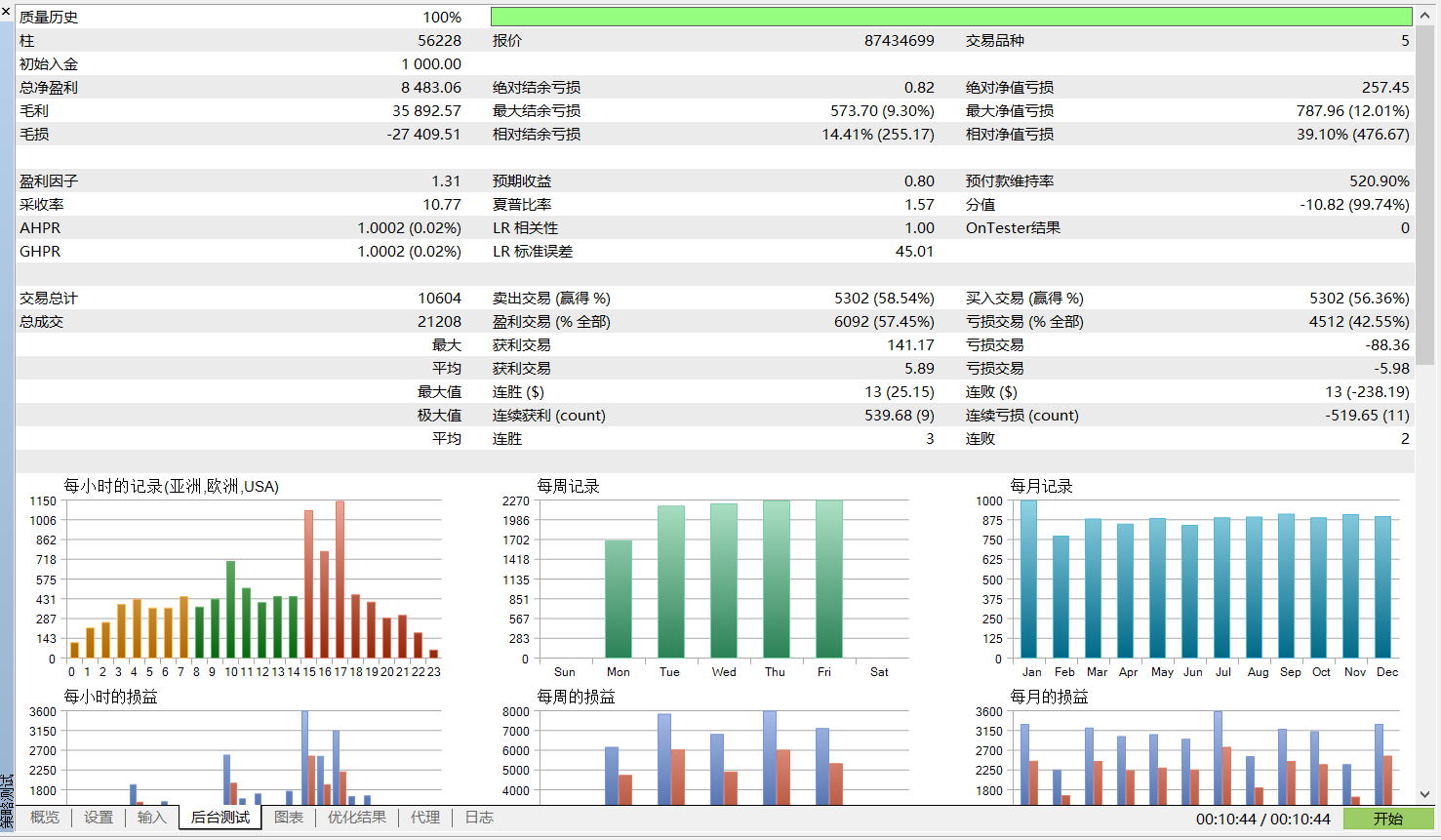Open the 设置 tab
The height and width of the screenshot is (840, 1441).
pos(98,819)
